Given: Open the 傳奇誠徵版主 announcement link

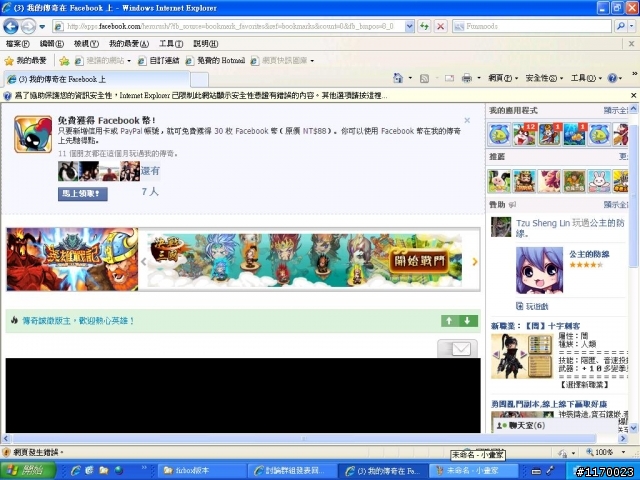Looking at the screenshot, I should 78,321.
